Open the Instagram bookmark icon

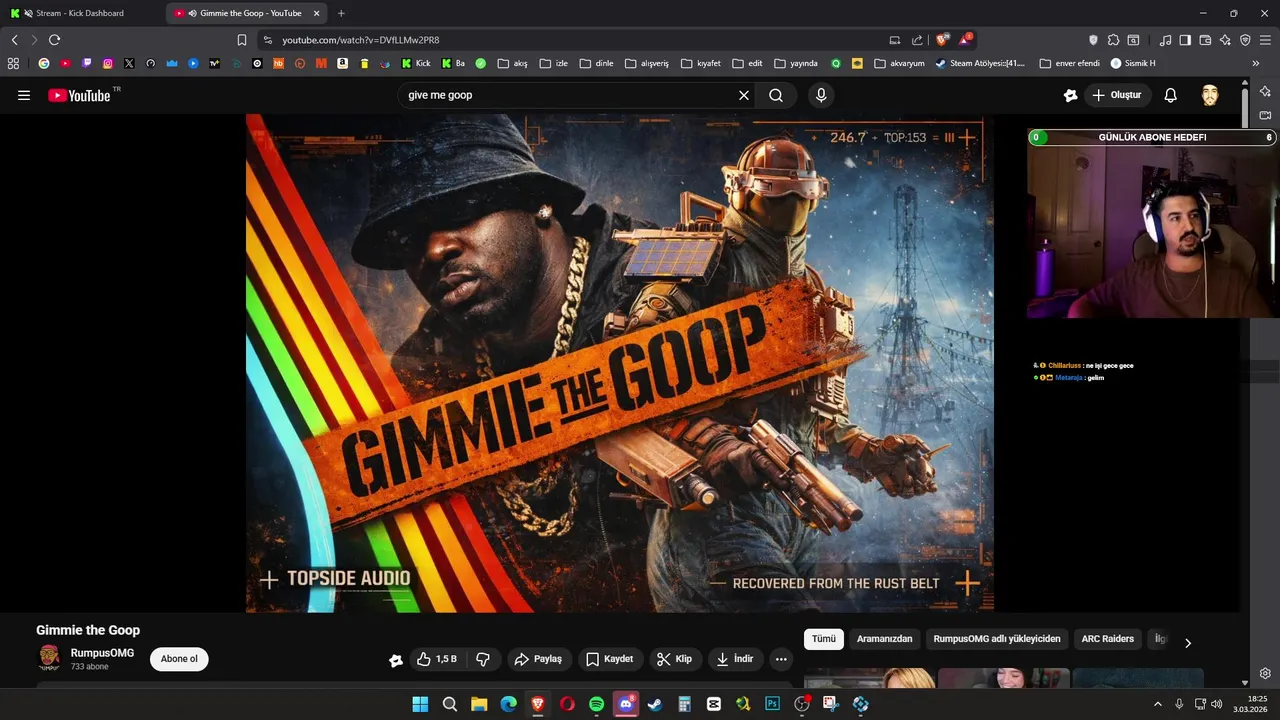tap(108, 63)
